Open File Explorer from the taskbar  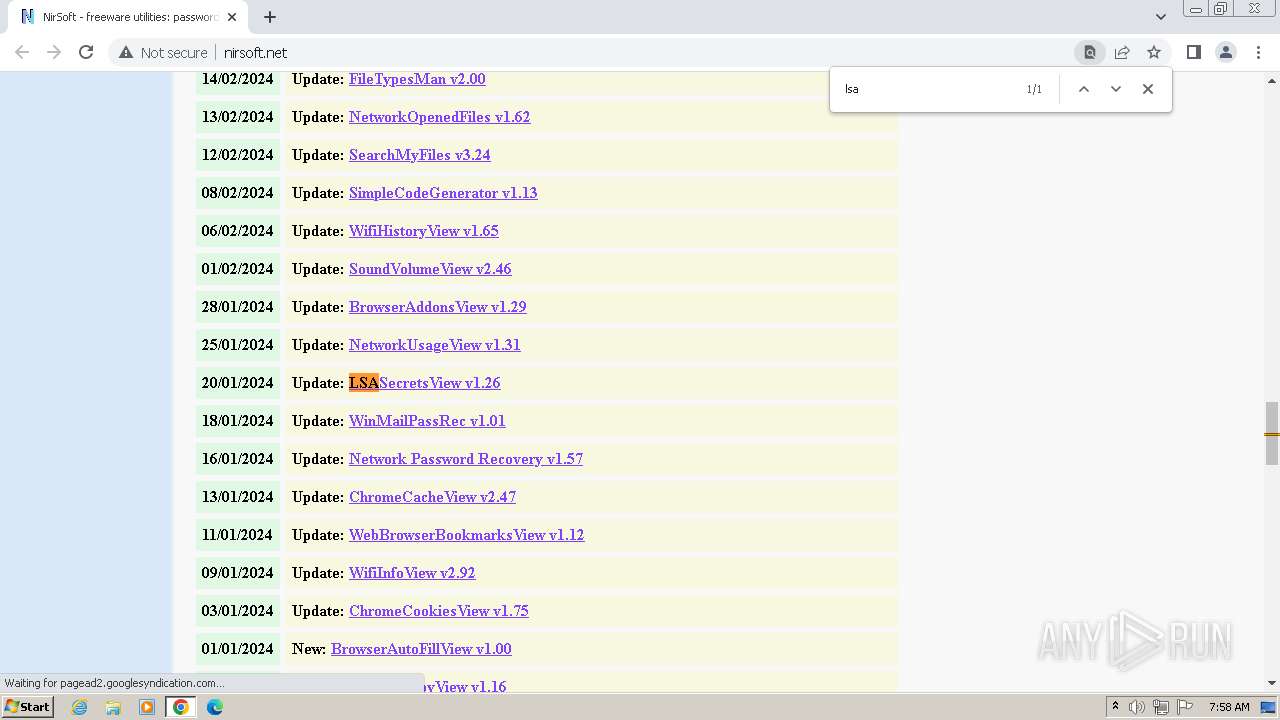(113, 707)
